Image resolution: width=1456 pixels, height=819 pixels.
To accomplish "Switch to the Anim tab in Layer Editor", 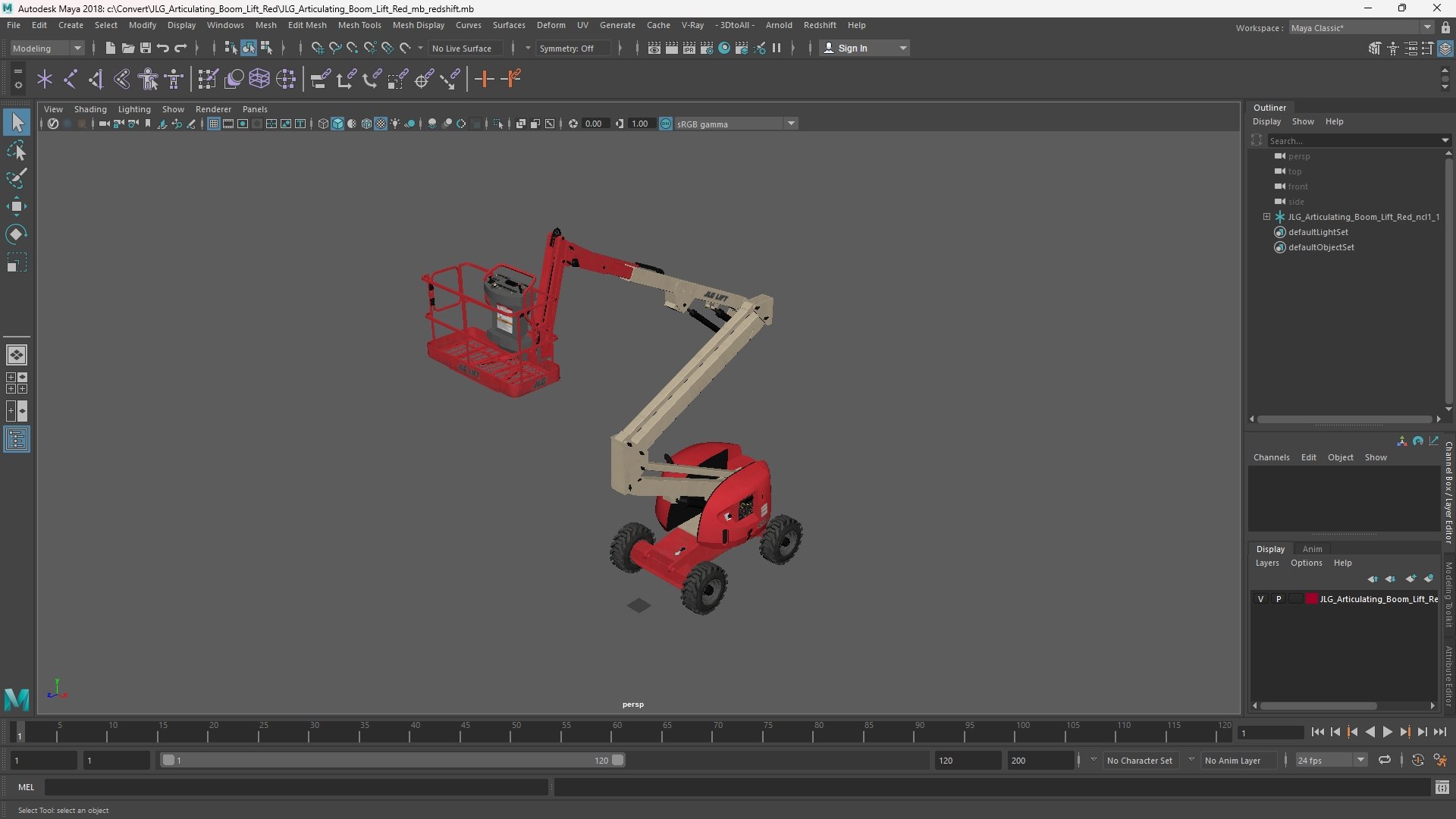I will [x=1313, y=549].
